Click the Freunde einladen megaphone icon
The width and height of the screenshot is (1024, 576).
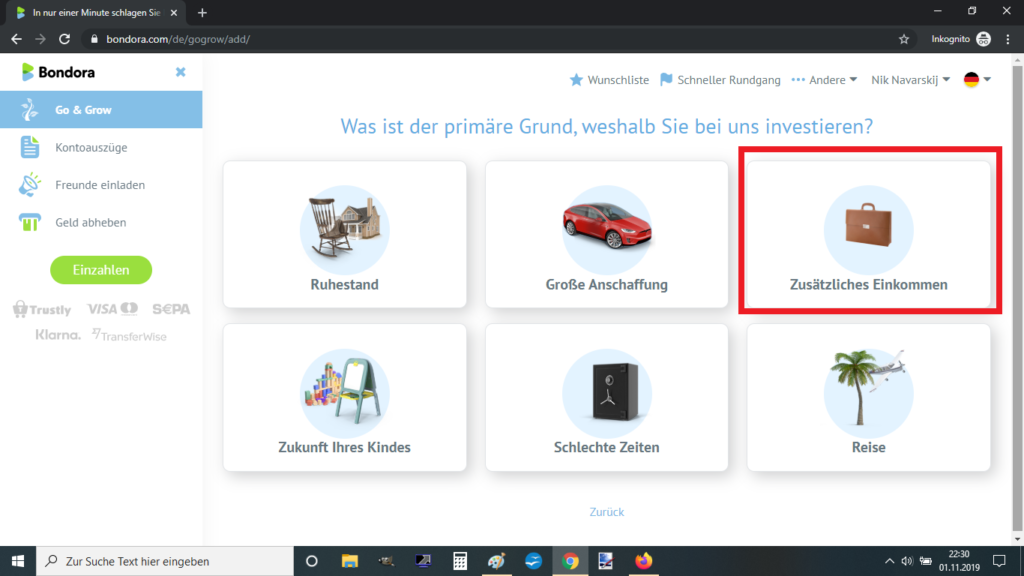(x=29, y=185)
